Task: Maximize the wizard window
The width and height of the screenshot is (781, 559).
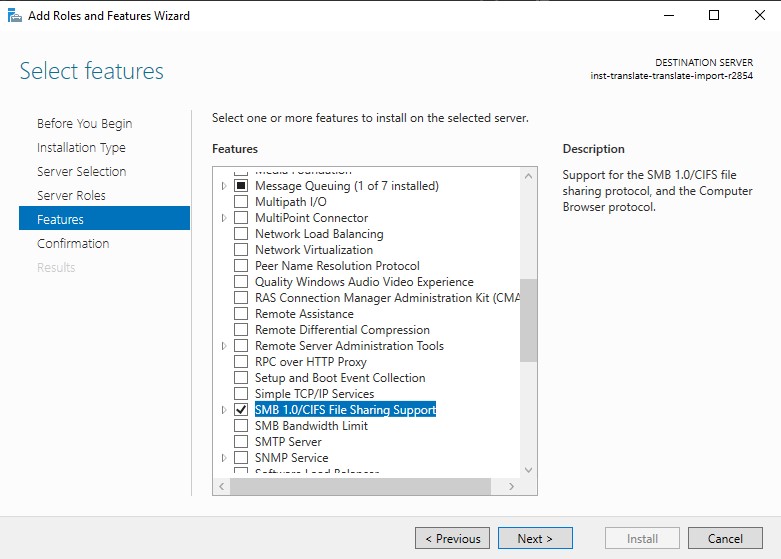Action: point(714,15)
